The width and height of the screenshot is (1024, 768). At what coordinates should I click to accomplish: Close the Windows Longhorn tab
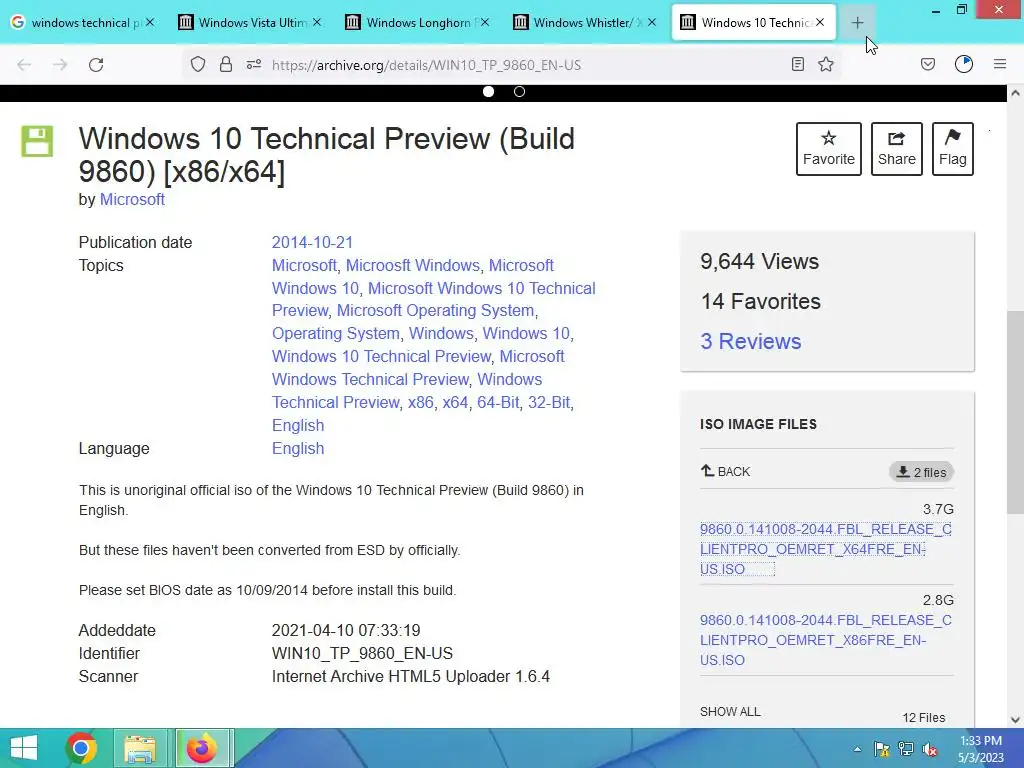coord(485,22)
